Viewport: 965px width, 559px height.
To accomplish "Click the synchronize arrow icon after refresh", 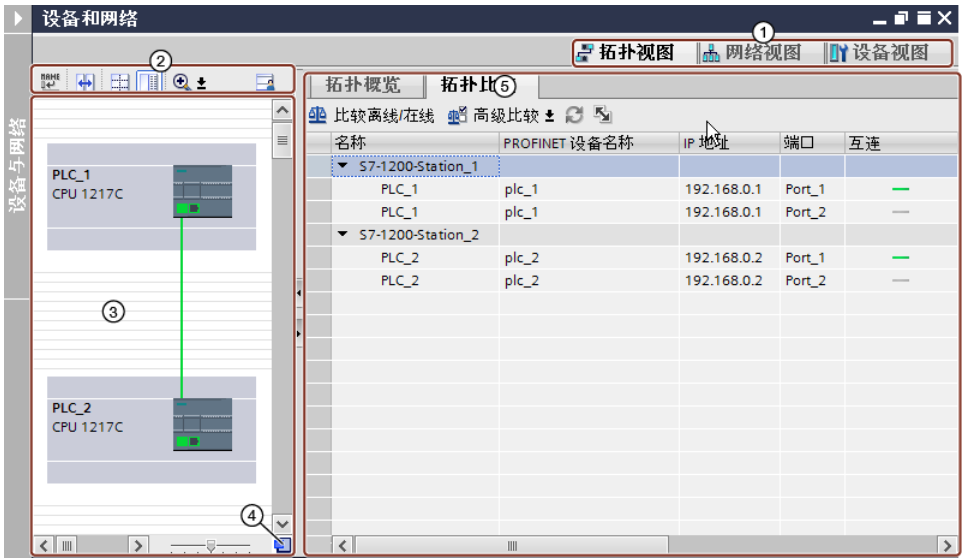I will point(603,114).
